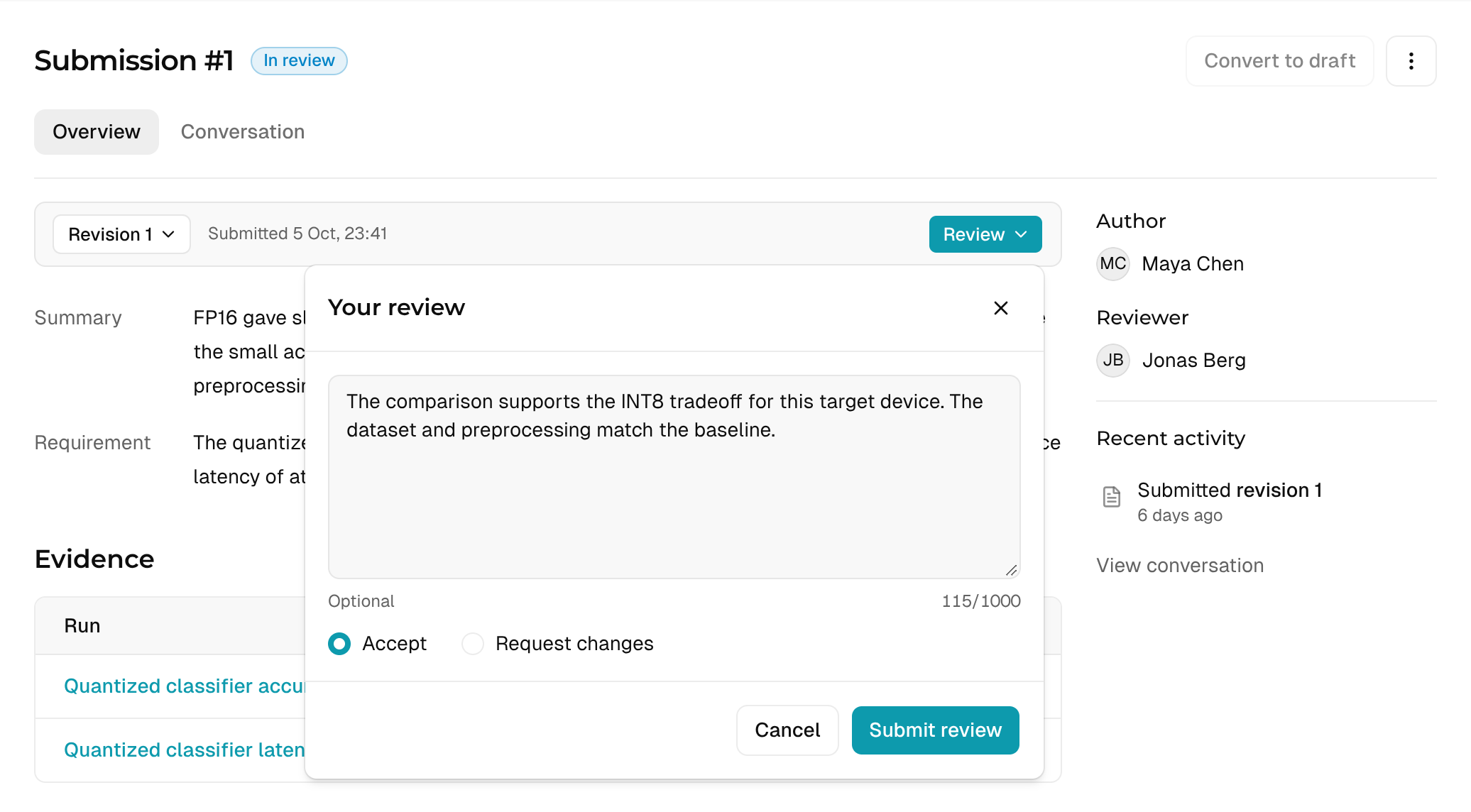Screen dimensions: 1471x812
Task: Click the Optional hint below the text area
Action: click(361, 601)
